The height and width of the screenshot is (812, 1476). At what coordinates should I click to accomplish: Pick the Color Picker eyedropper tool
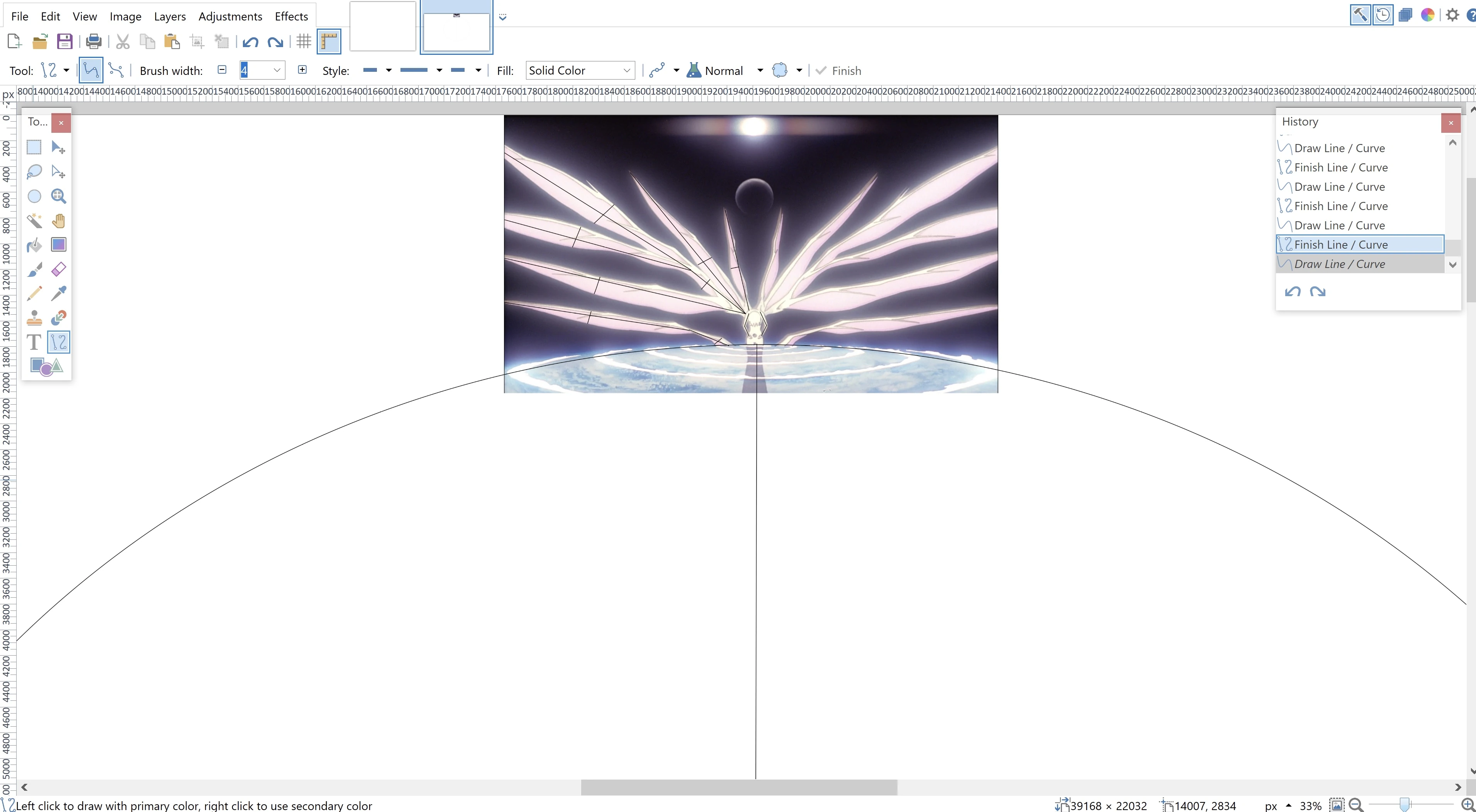coord(58,293)
